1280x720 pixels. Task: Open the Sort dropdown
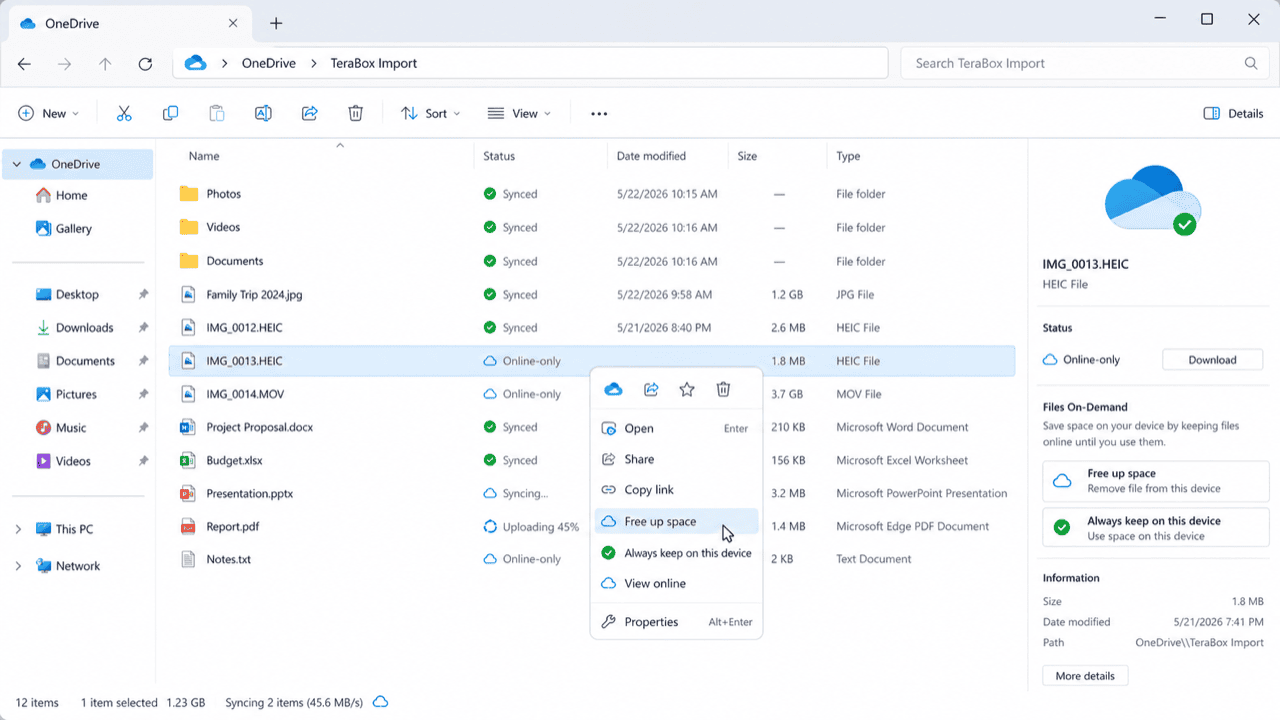pyautogui.click(x=430, y=114)
